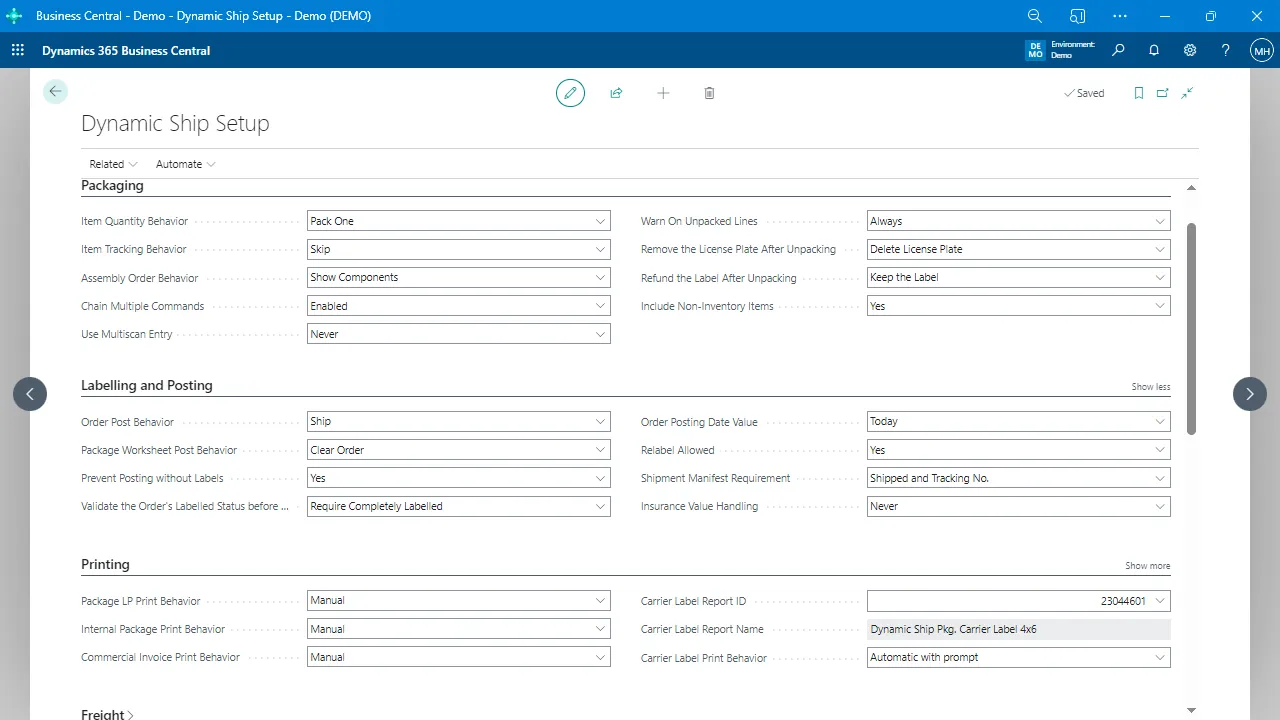Click the share page icon
1280x720 pixels.
coord(616,93)
